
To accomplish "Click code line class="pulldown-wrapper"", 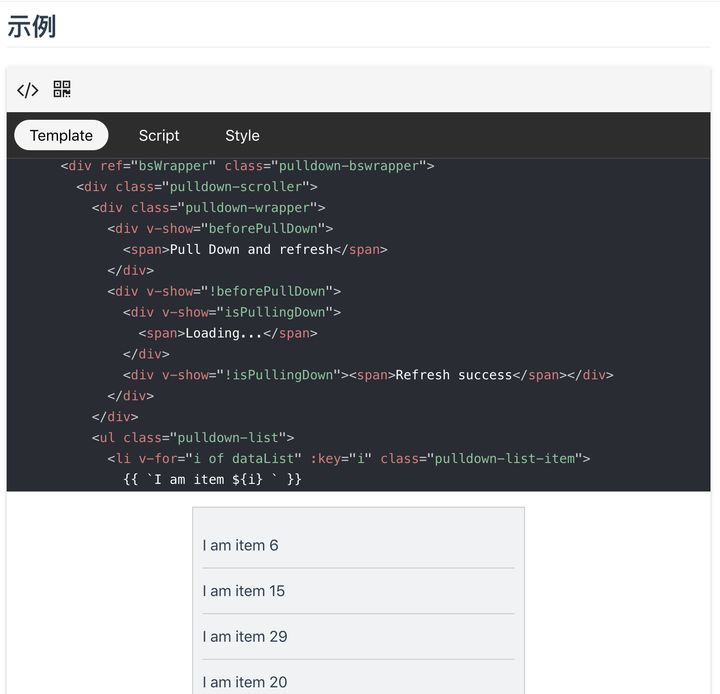I will [208, 208].
